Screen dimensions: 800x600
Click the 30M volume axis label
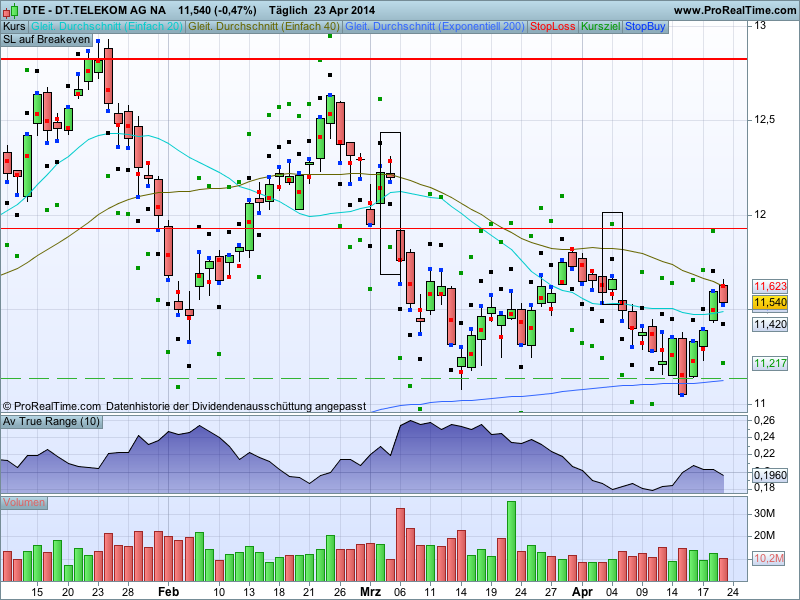tap(764, 513)
